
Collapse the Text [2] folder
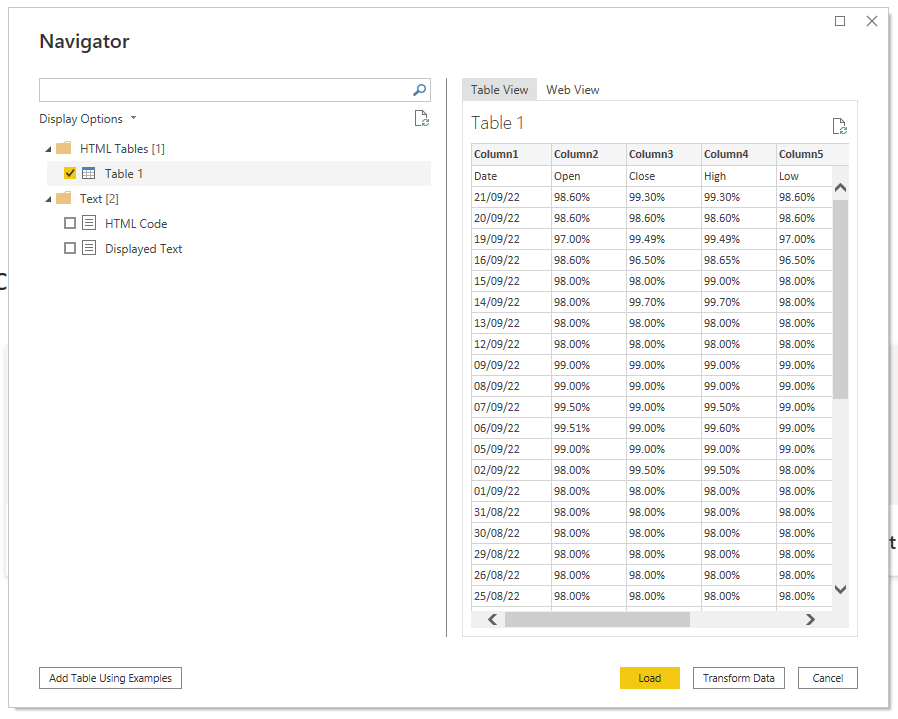click(x=48, y=199)
